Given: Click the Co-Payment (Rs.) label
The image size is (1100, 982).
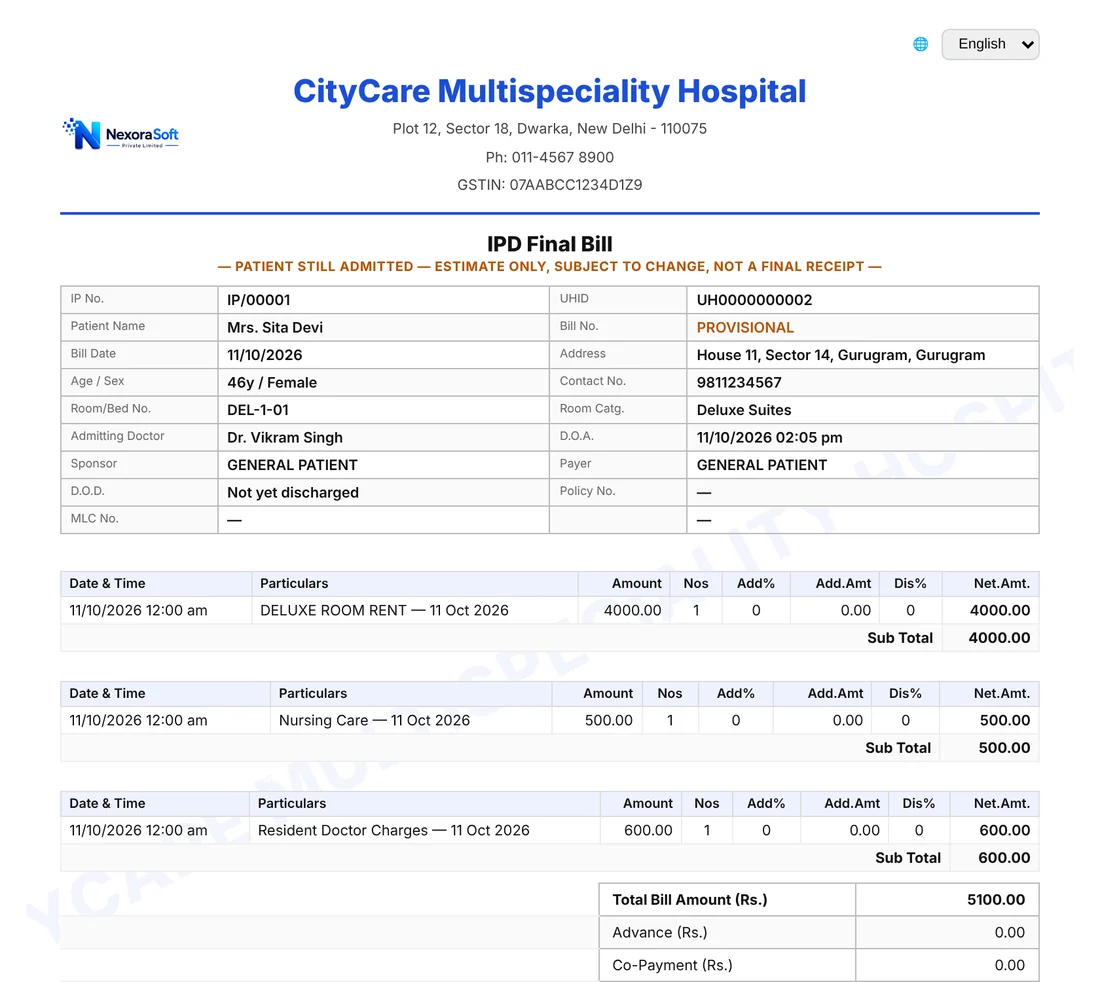Looking at the screenshot, I should tap(672, 965).
